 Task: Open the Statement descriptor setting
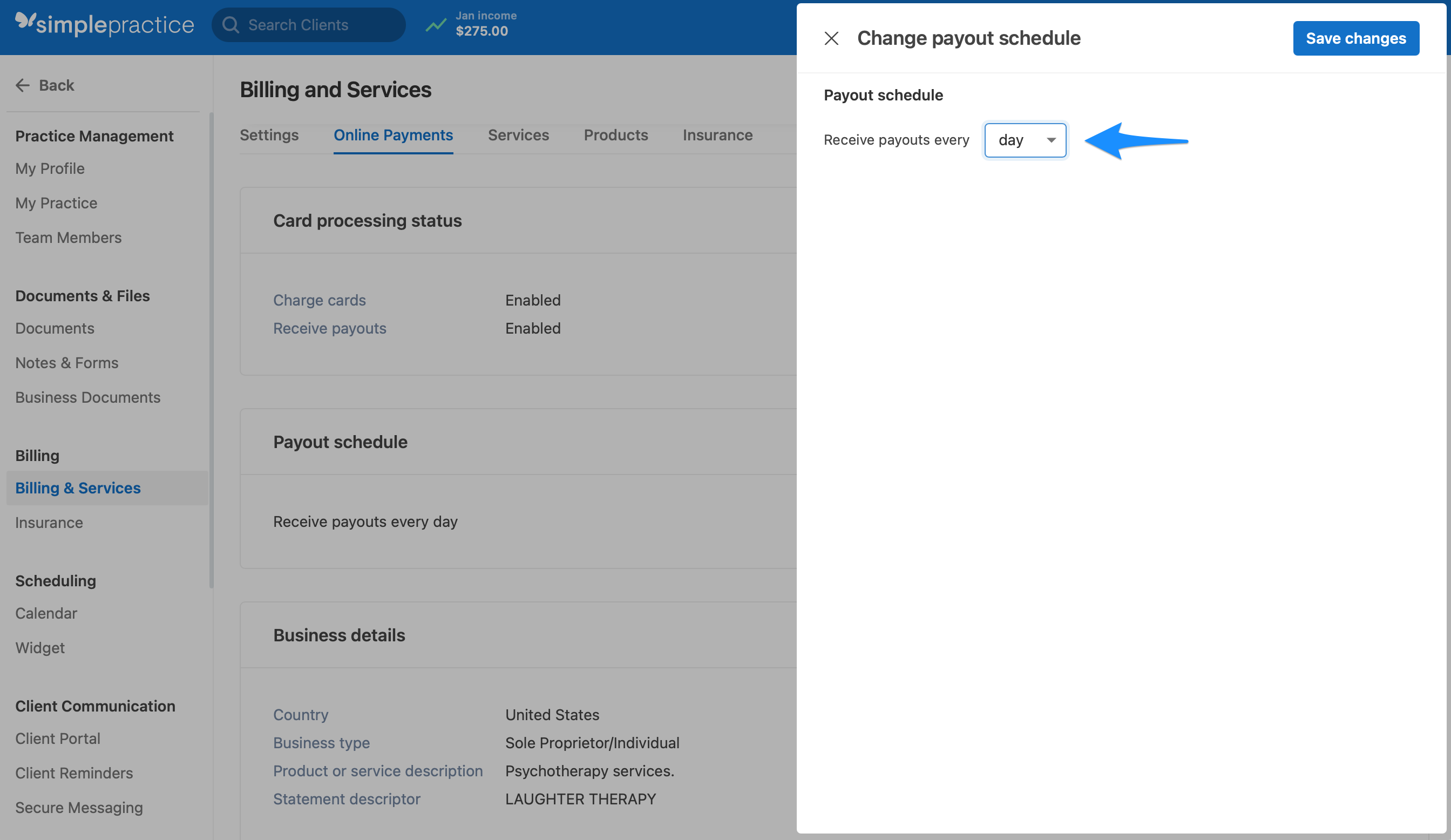pos(347,798)
